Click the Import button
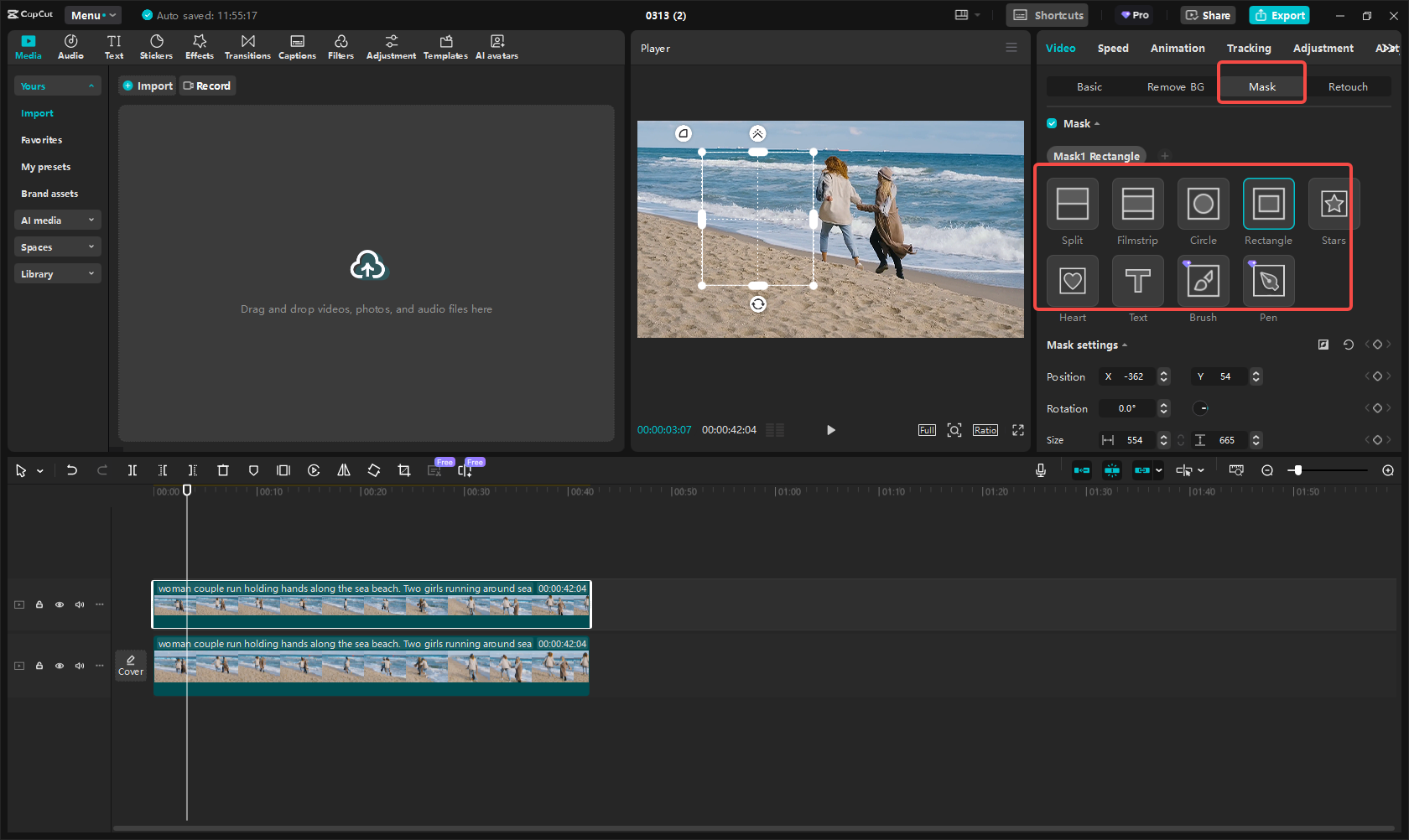Screen dimensions: 1409x840 point(148,86)
